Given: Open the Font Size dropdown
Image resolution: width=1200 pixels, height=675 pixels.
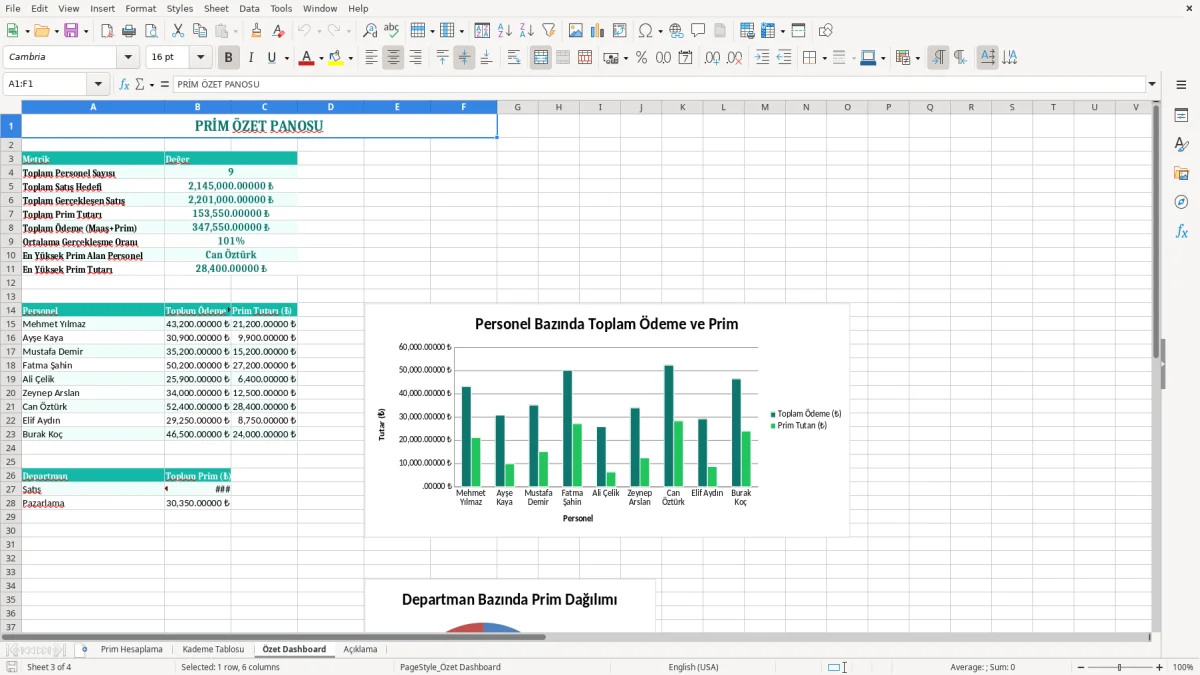Looking at the screenshot, I should point(200,58).
